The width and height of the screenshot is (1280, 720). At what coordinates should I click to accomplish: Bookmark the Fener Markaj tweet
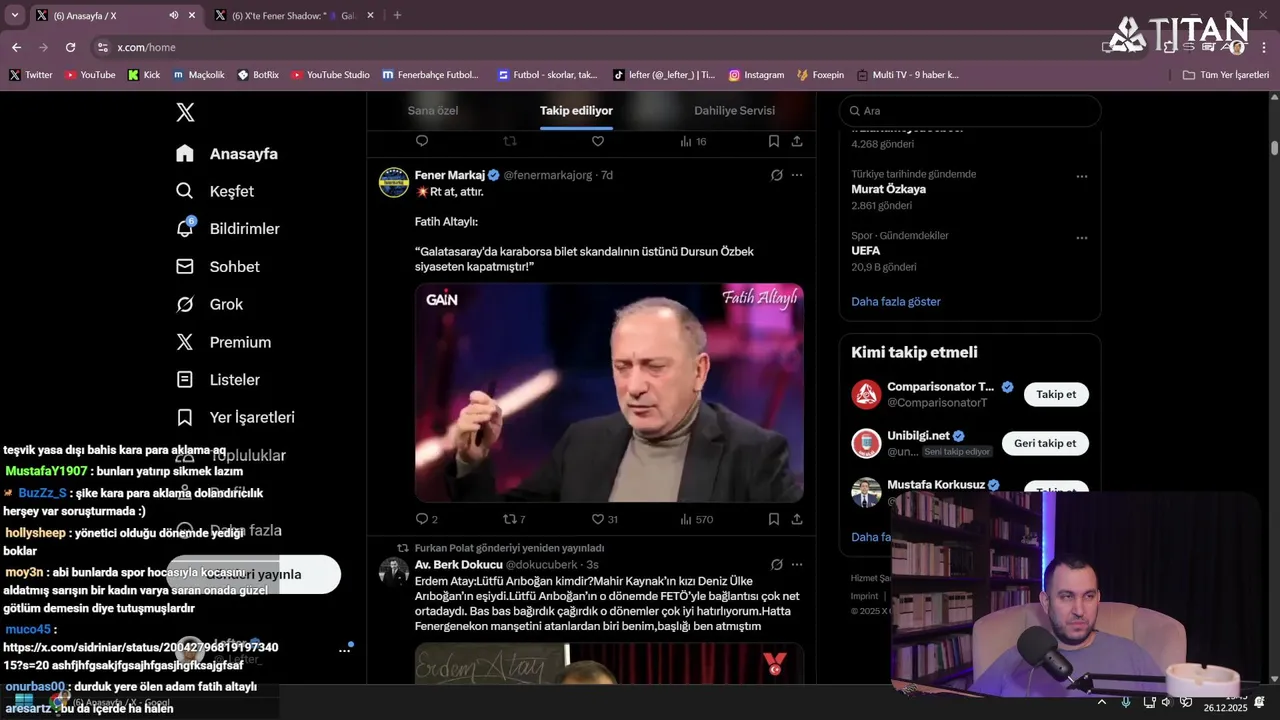[x=774, y=519]
